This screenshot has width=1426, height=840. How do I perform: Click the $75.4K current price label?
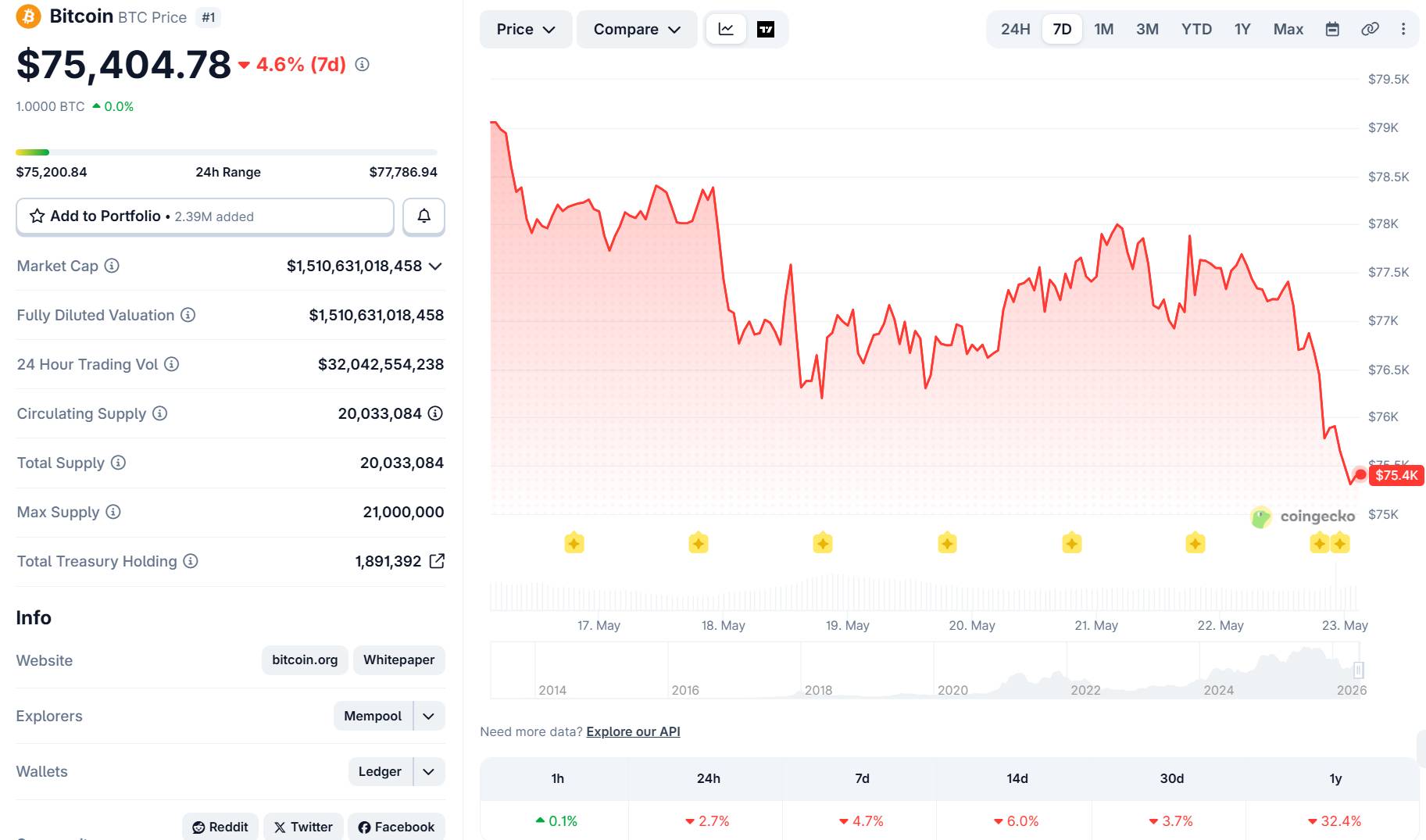[x=1396, y=475]
